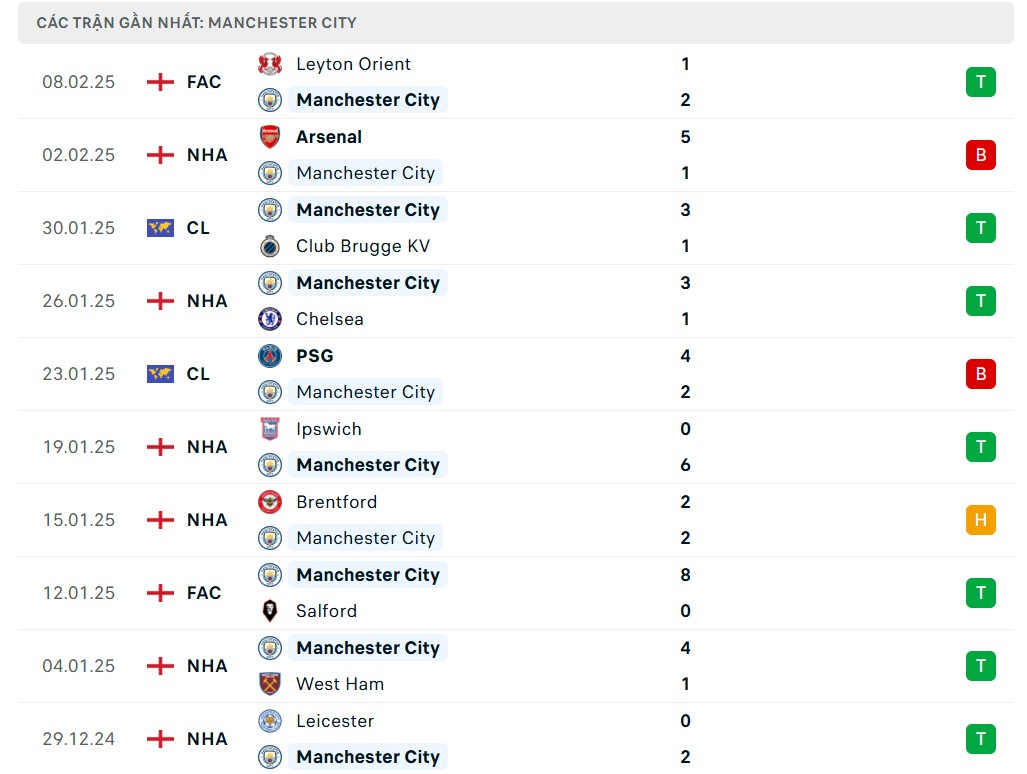The image size is (1027, 774).
Task: Click the Ipswich club crest icon
Action: (270, 429)
